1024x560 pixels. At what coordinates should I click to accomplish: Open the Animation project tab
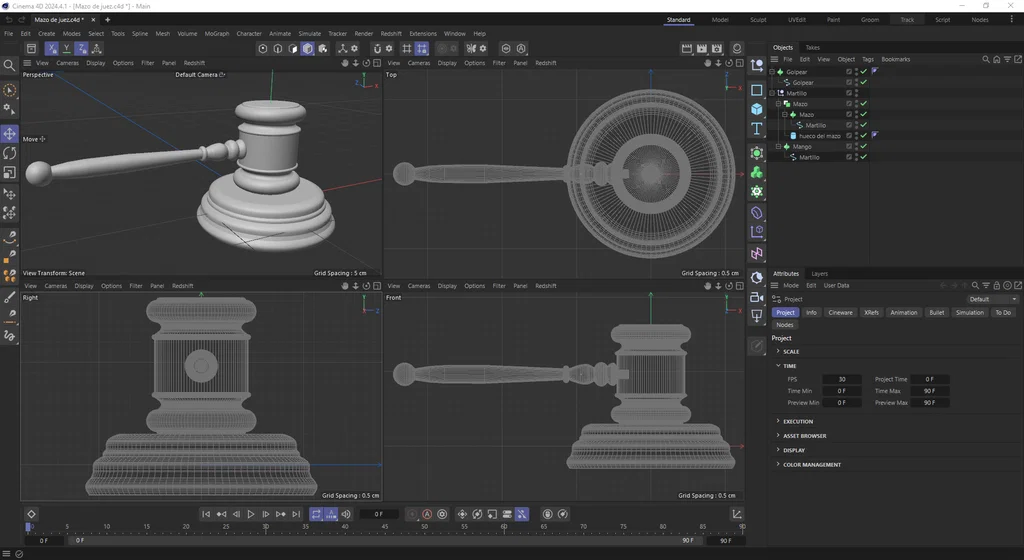coord(904,313)
